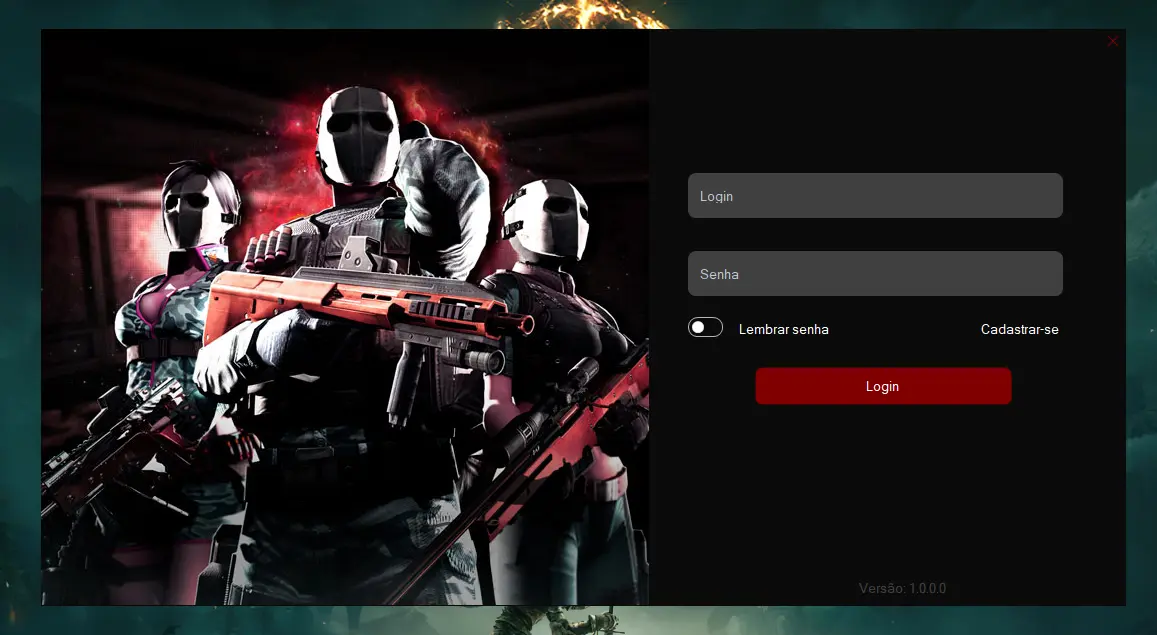Close the launcher with the red X

(1113, 41)
